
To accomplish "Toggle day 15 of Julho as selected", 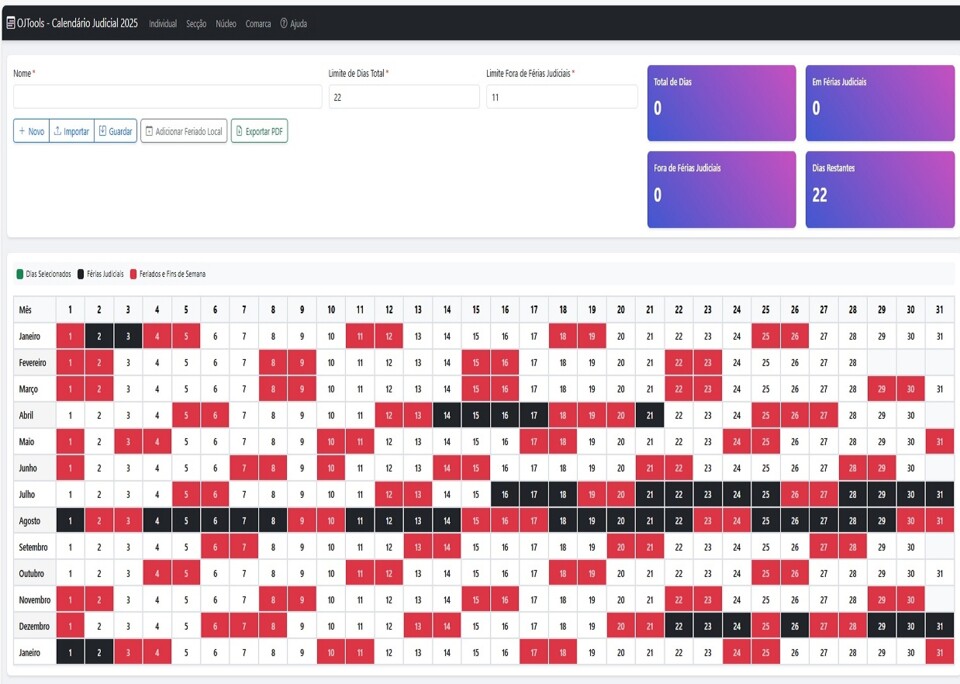I will tap(476, 493).
